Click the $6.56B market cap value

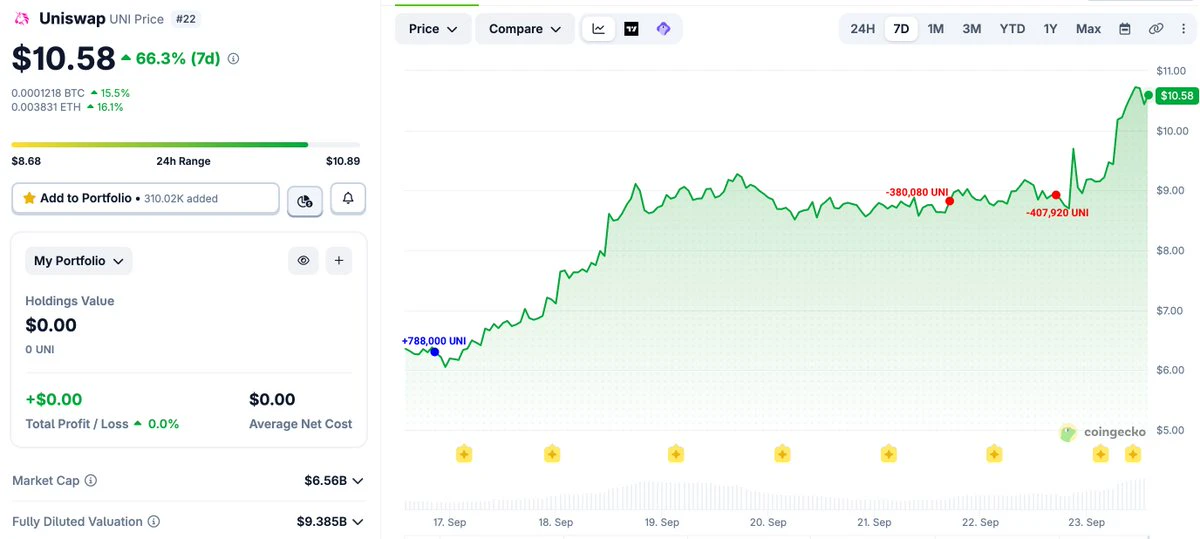(x=325, y=481)
